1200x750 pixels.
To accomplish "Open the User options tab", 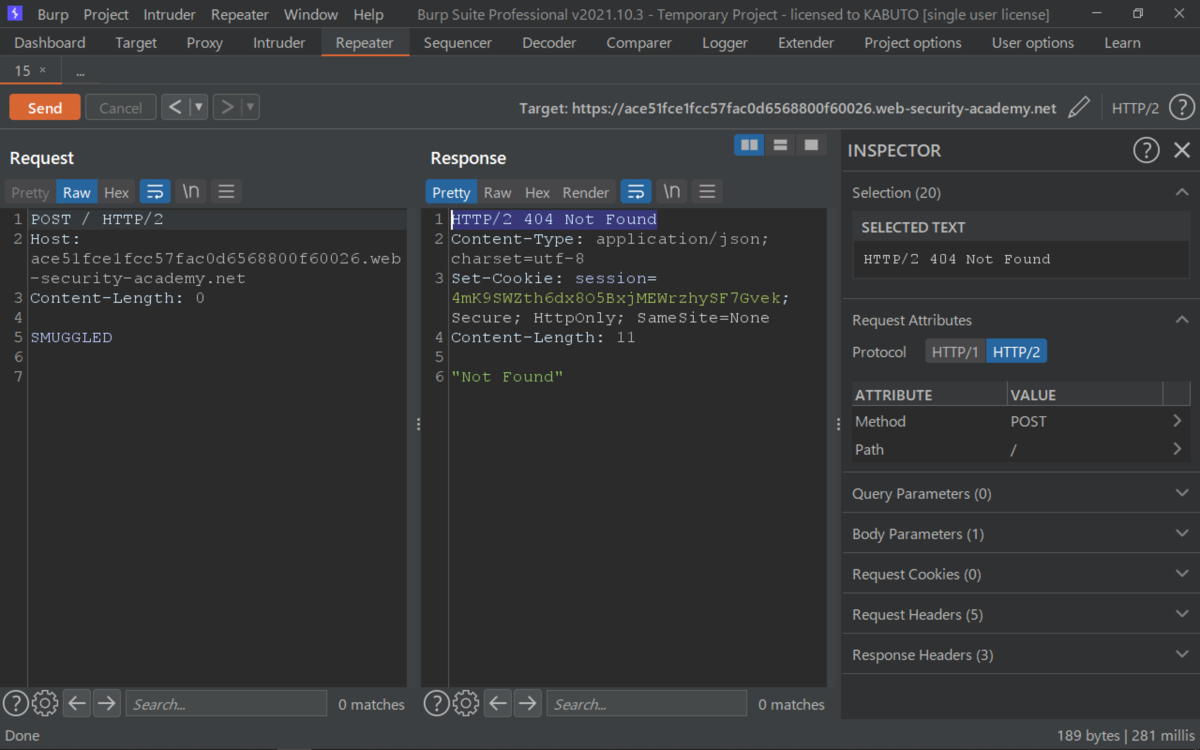I will coord(1033,43).
